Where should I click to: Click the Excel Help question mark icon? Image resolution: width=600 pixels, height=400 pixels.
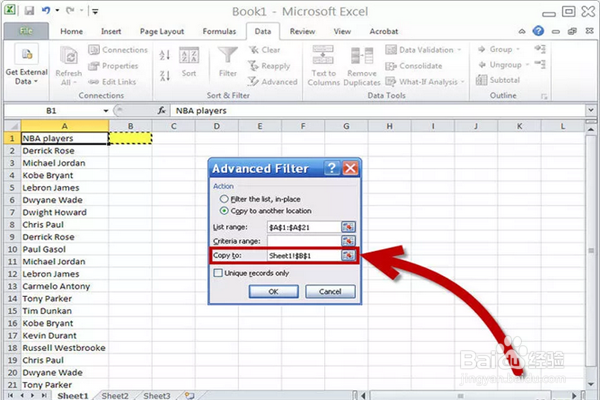click(x=538, y=31)
